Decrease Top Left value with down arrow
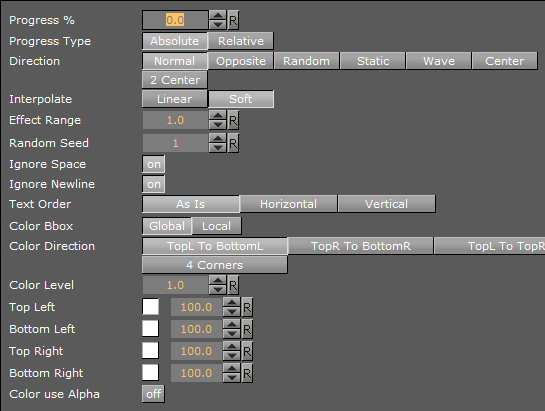Image resolution: width=545 pixels, height=411 pixels. coord(232,312)
